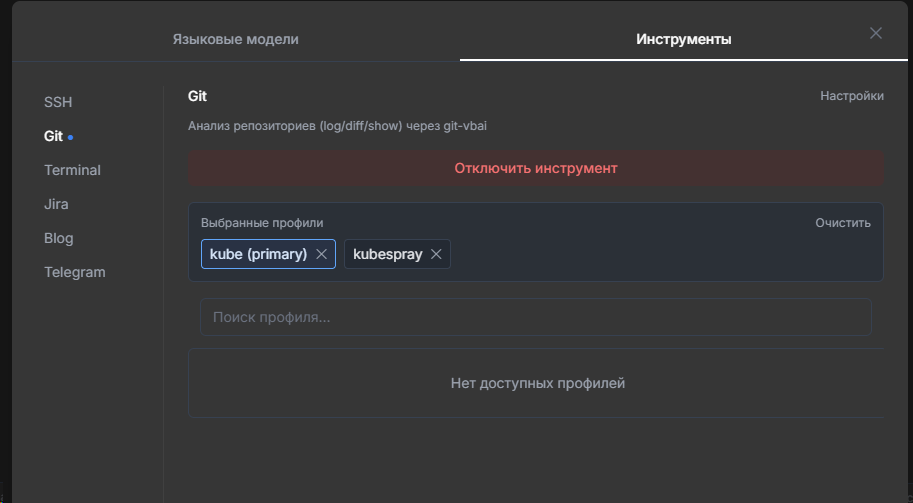
Task: Remove the kubespray profile chip
Action: coord(436,254)
